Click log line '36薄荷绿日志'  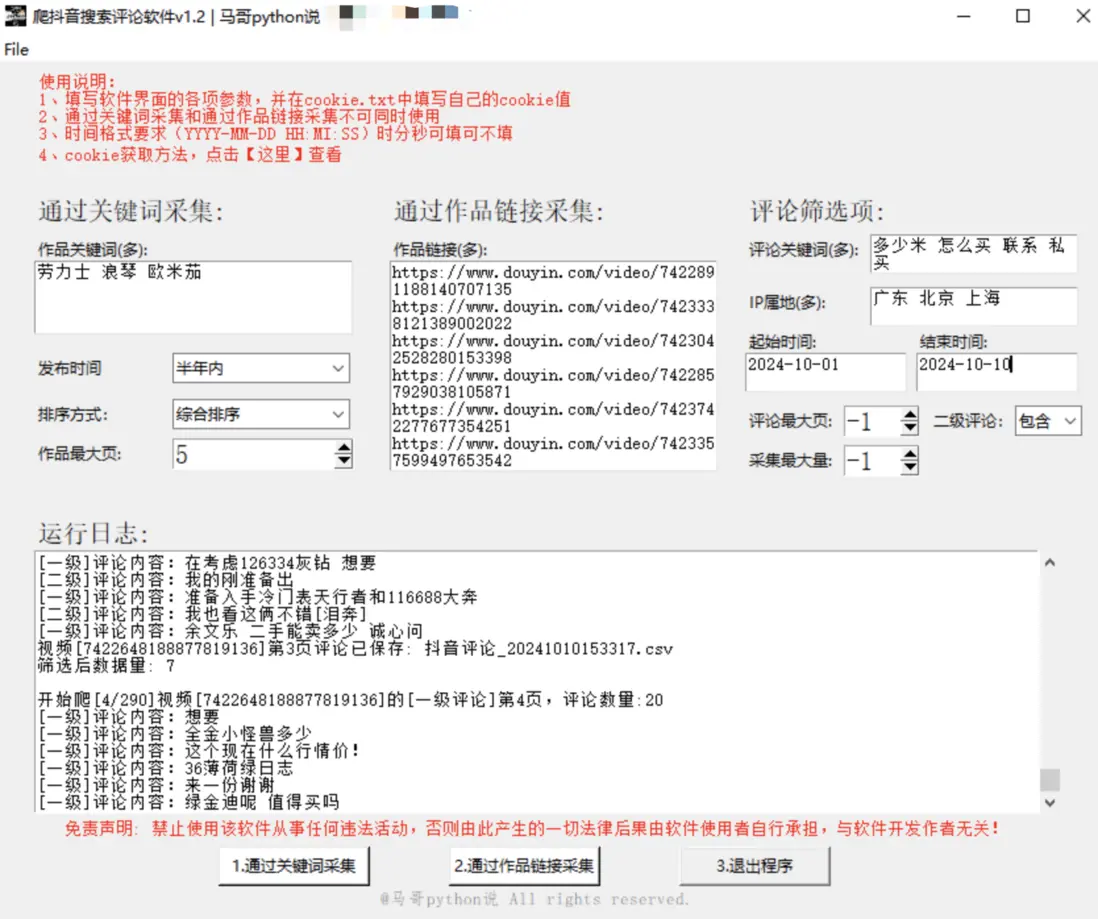click(165, 768)
